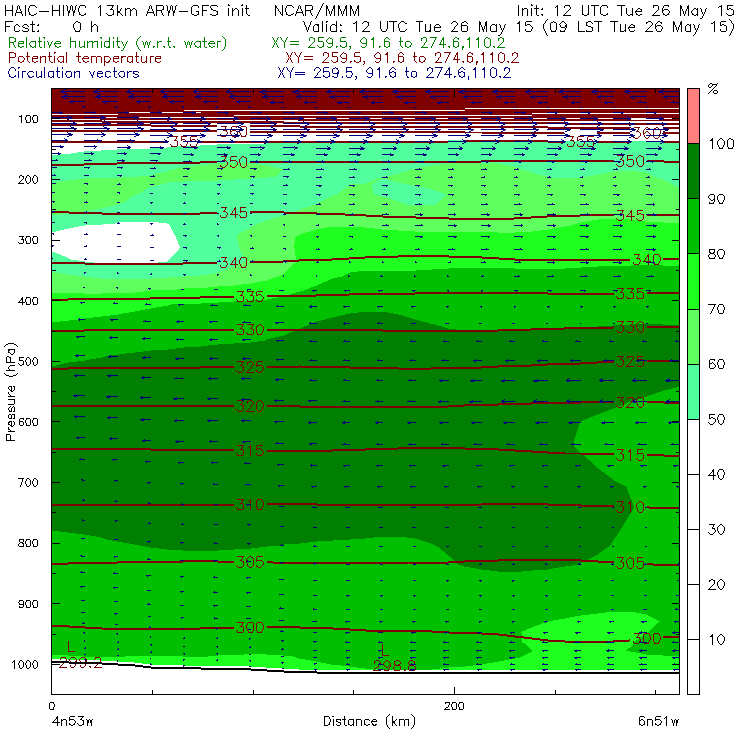Click the blue XY coordinates line
The image size is (740, 740).
coord(394,73)
